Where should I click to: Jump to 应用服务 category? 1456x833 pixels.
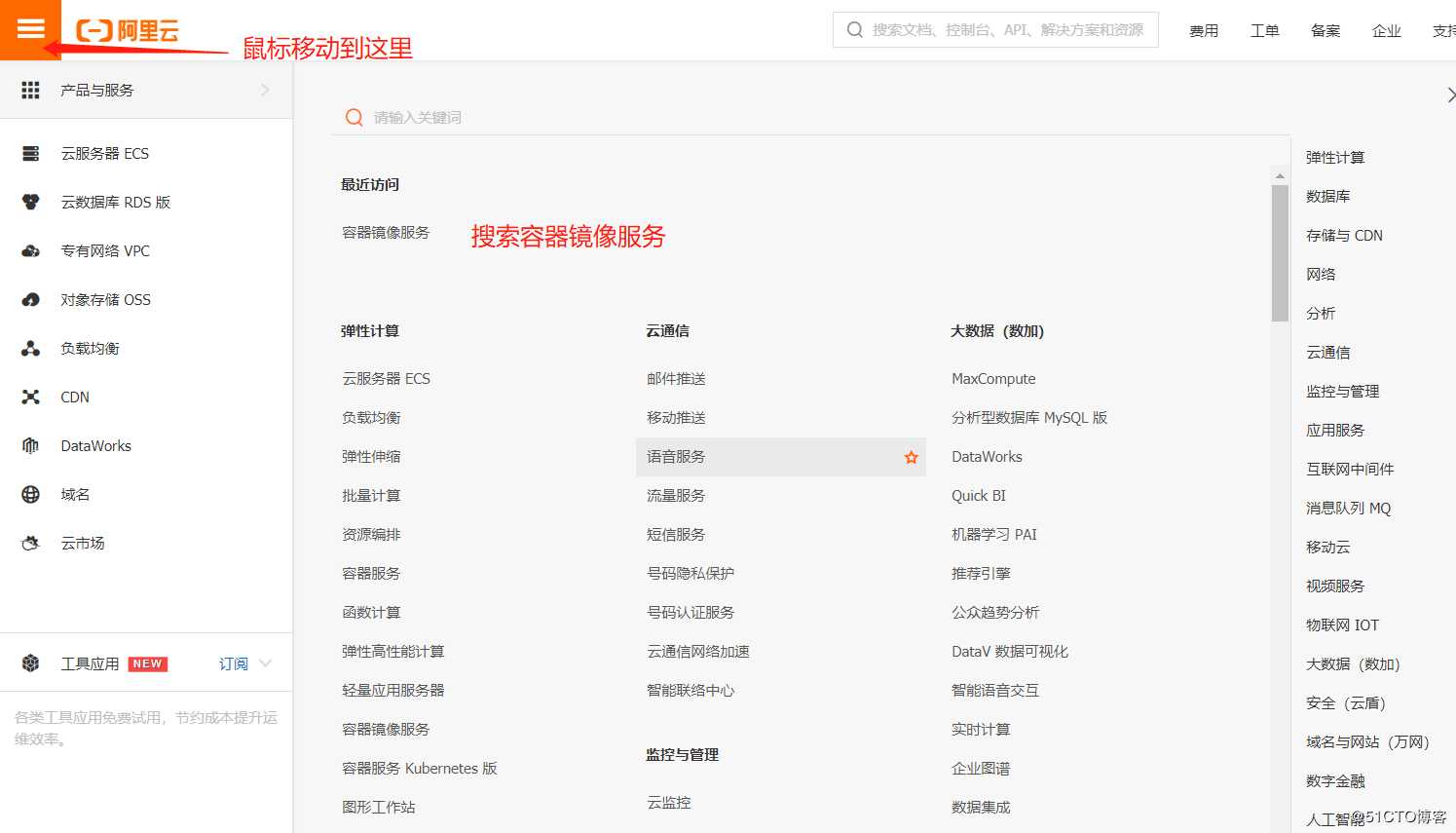1335,430
